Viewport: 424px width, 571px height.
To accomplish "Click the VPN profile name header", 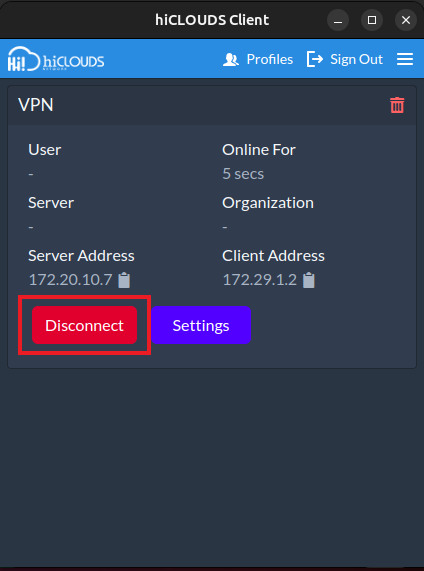I will (36, 105).
